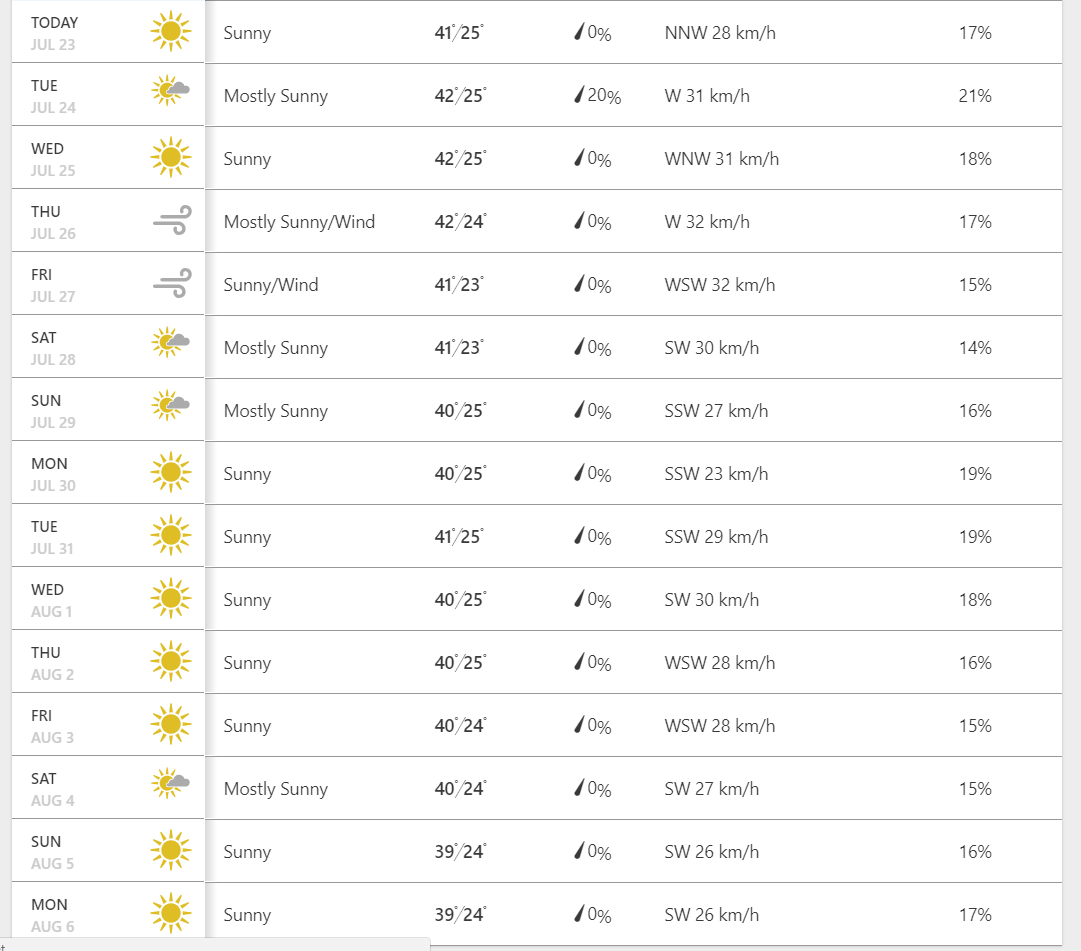Click the wind icon for Thu Jul 26
Image resolution: width=1081 pixels, height=951 pixels.
[171, 221]
